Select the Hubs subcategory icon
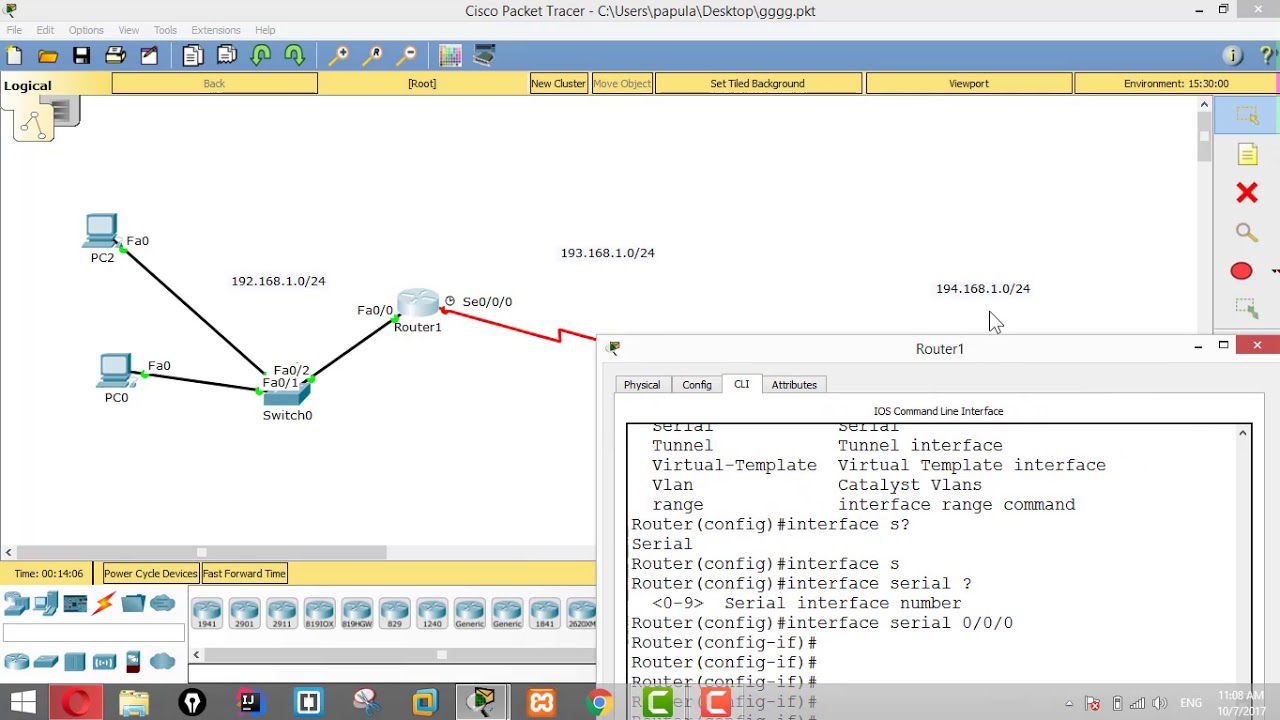The height and width of the screenshot is (720, 1280). (x=75, y=662)
